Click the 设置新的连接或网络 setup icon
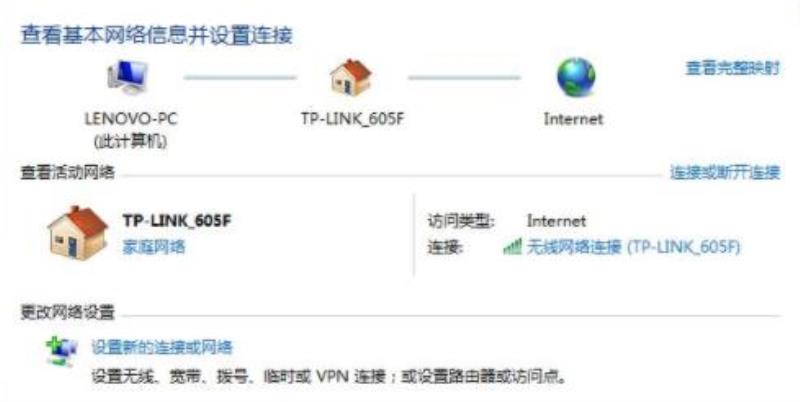 point(61,351)
